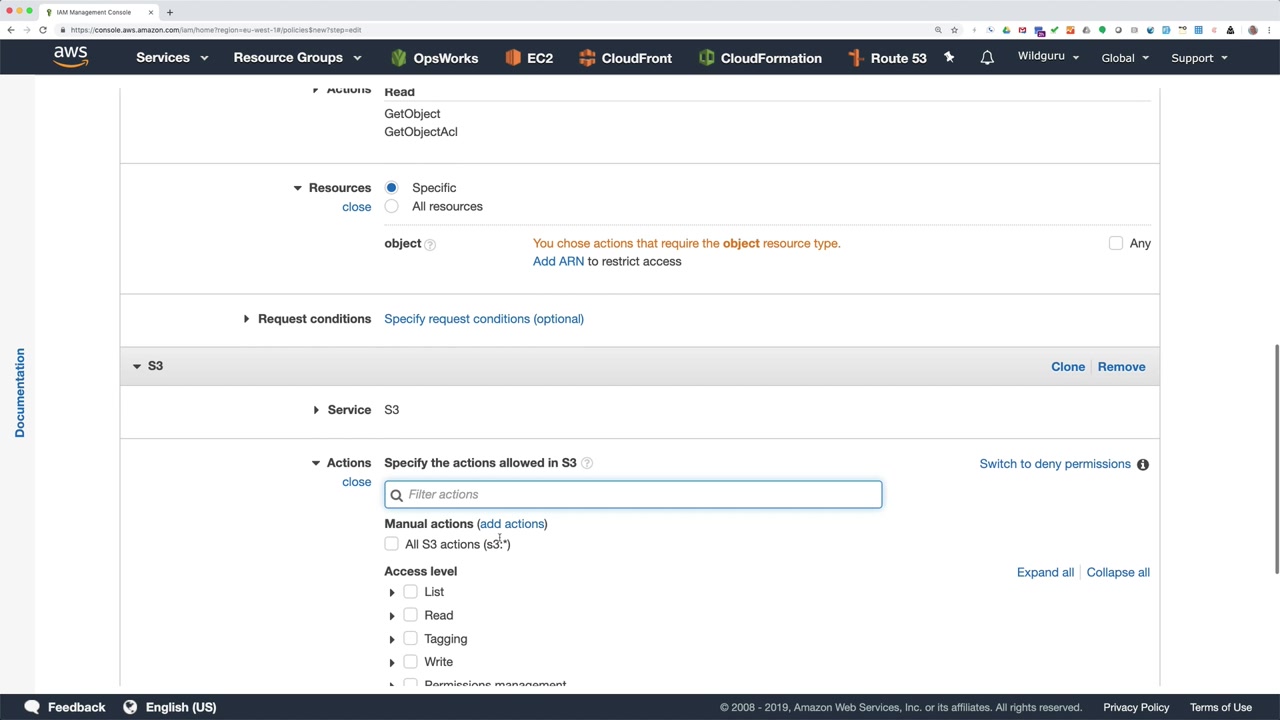This screenshot has height=720, width=1280.
Task: Open the Resource Groups menu
Action: 297,58
